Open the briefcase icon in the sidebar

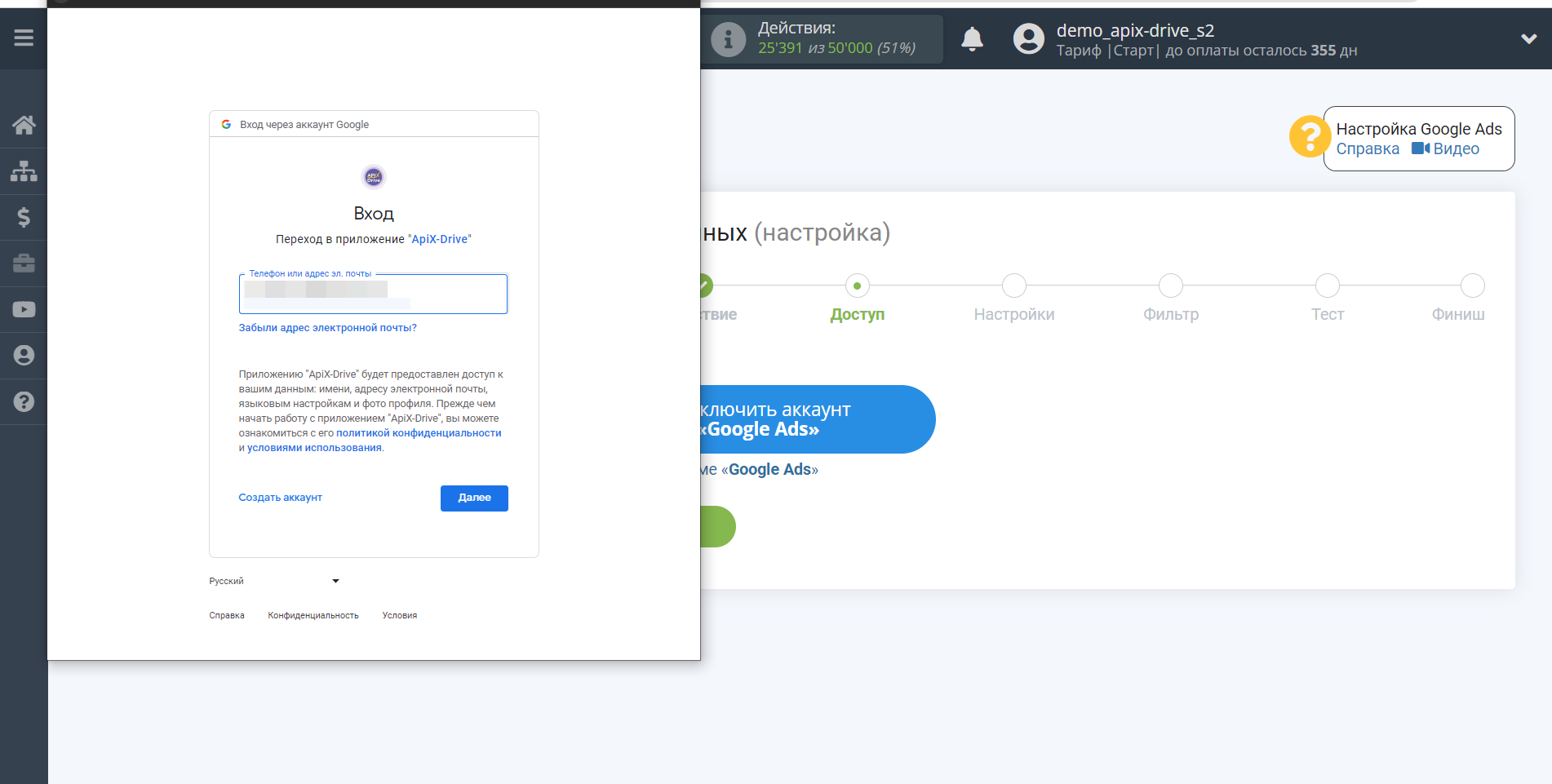coord(24,264)
